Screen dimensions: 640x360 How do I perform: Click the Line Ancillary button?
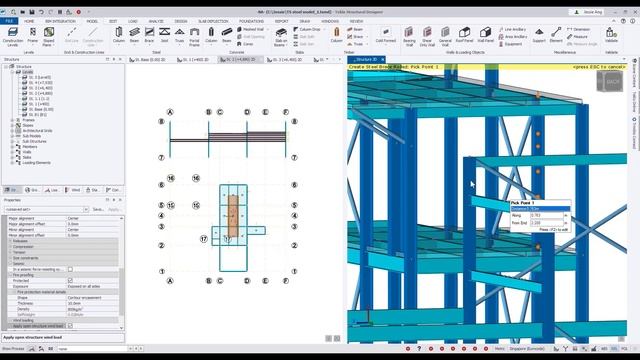click(512, 29)
